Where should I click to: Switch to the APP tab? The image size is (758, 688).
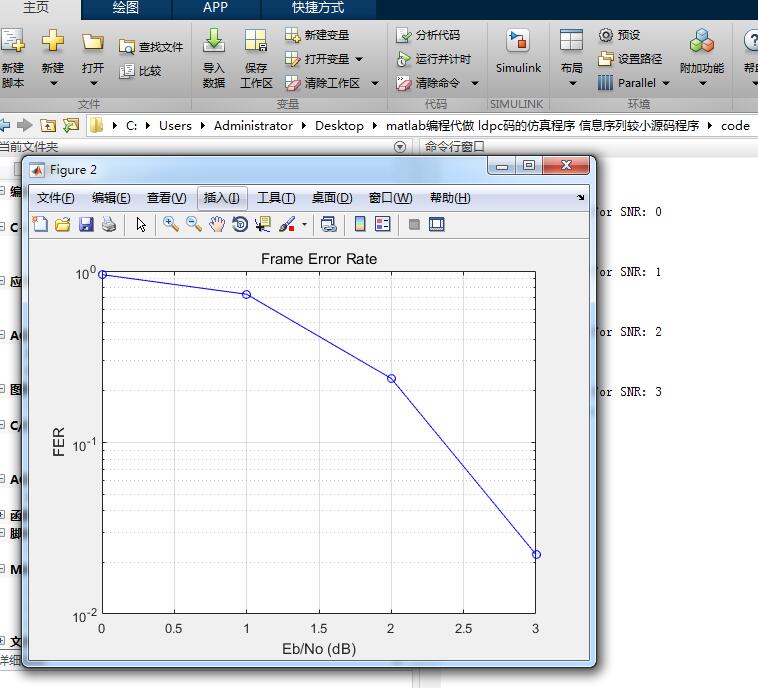215,8
